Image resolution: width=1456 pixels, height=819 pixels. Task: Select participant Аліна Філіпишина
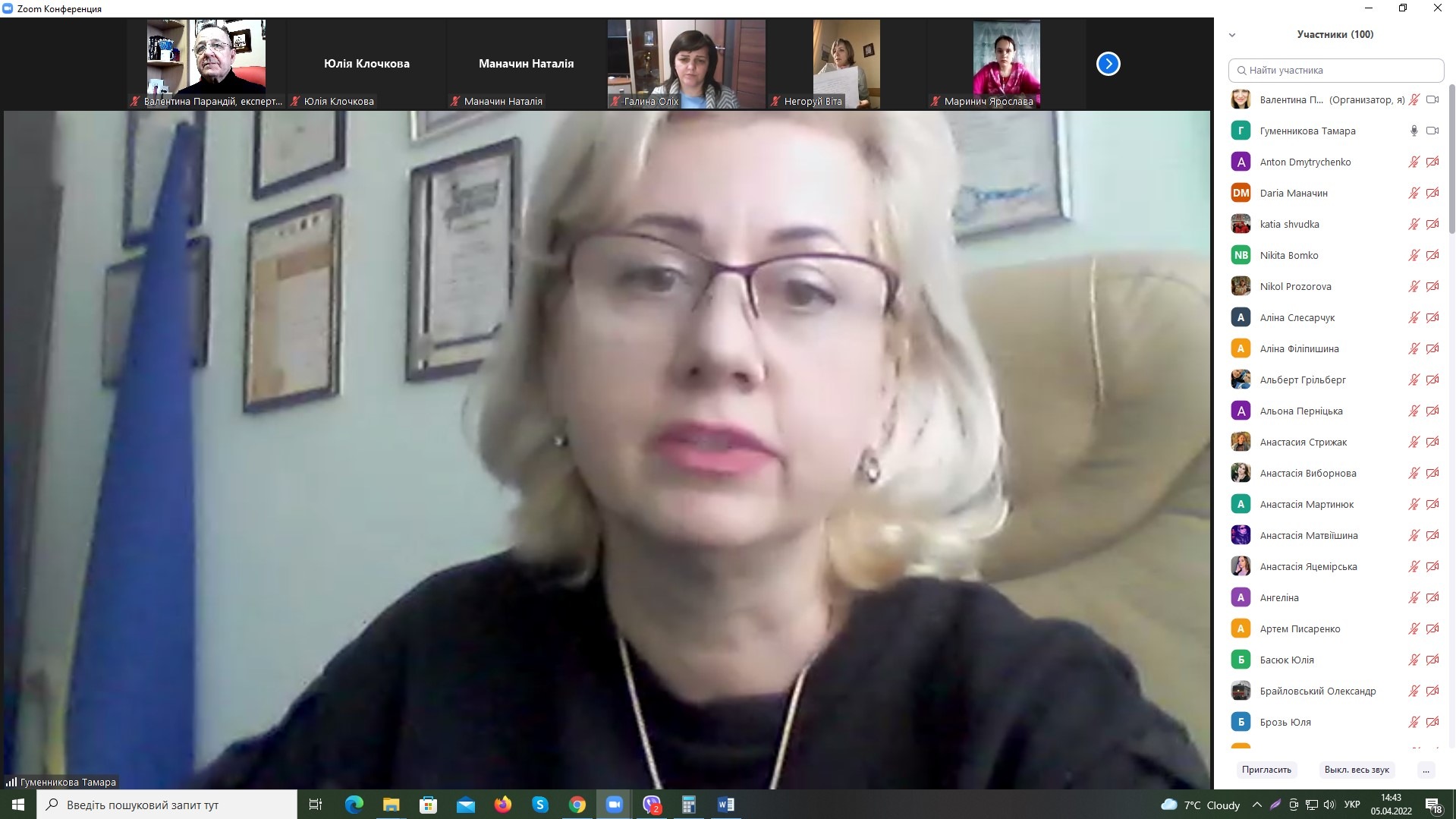[x=1336, y=348]
